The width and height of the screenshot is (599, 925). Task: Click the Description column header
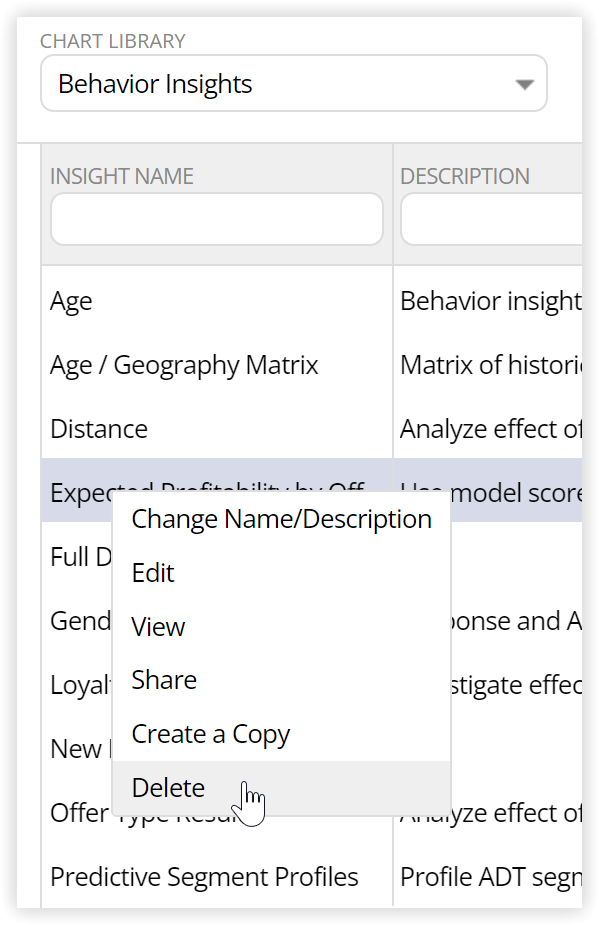(x=465, y=176)
